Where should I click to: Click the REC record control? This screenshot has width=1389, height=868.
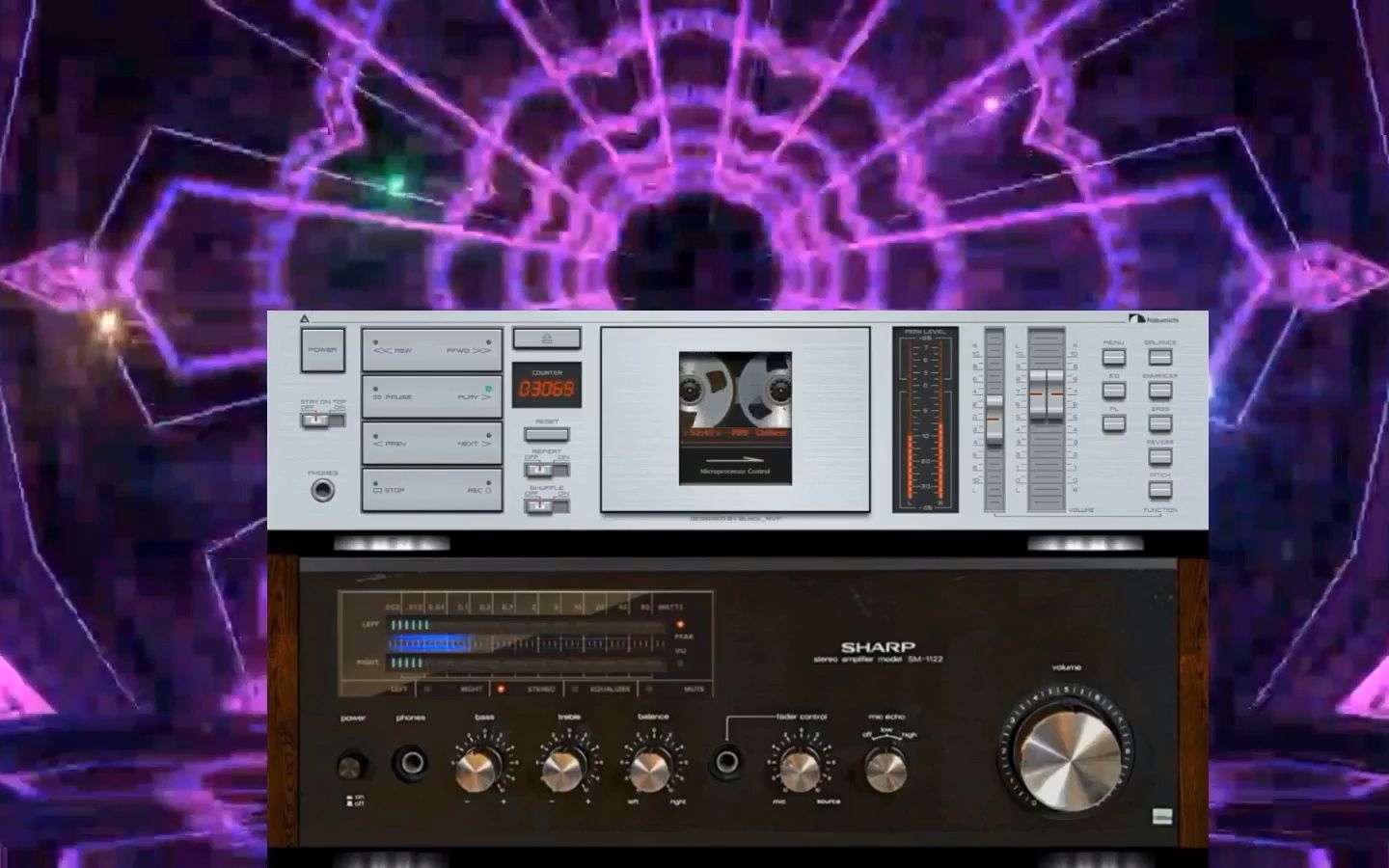(467, 490)
